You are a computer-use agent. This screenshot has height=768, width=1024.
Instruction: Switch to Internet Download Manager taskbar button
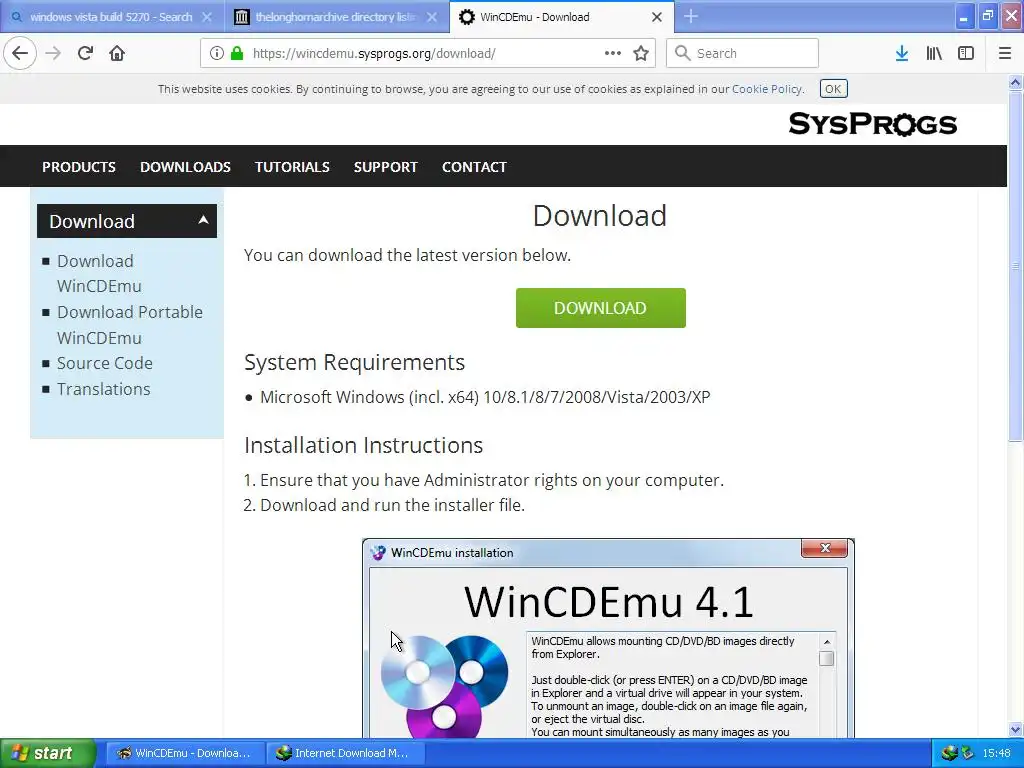click(x=345, y=753)
